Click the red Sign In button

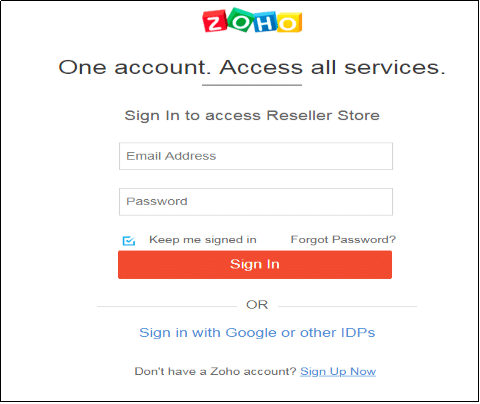point(255,265)
